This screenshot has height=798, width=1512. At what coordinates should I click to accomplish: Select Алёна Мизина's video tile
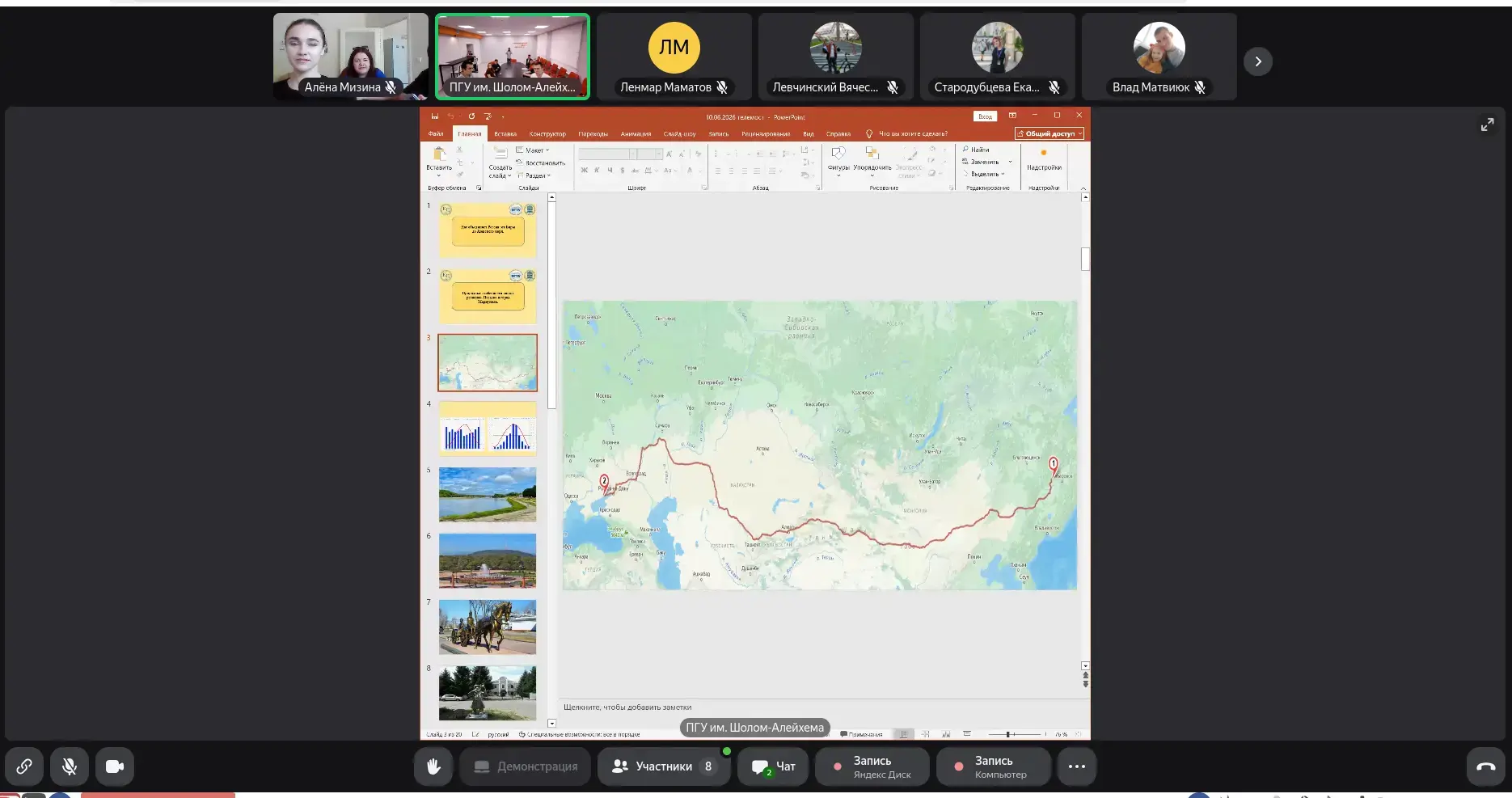(x=351, y=57)
